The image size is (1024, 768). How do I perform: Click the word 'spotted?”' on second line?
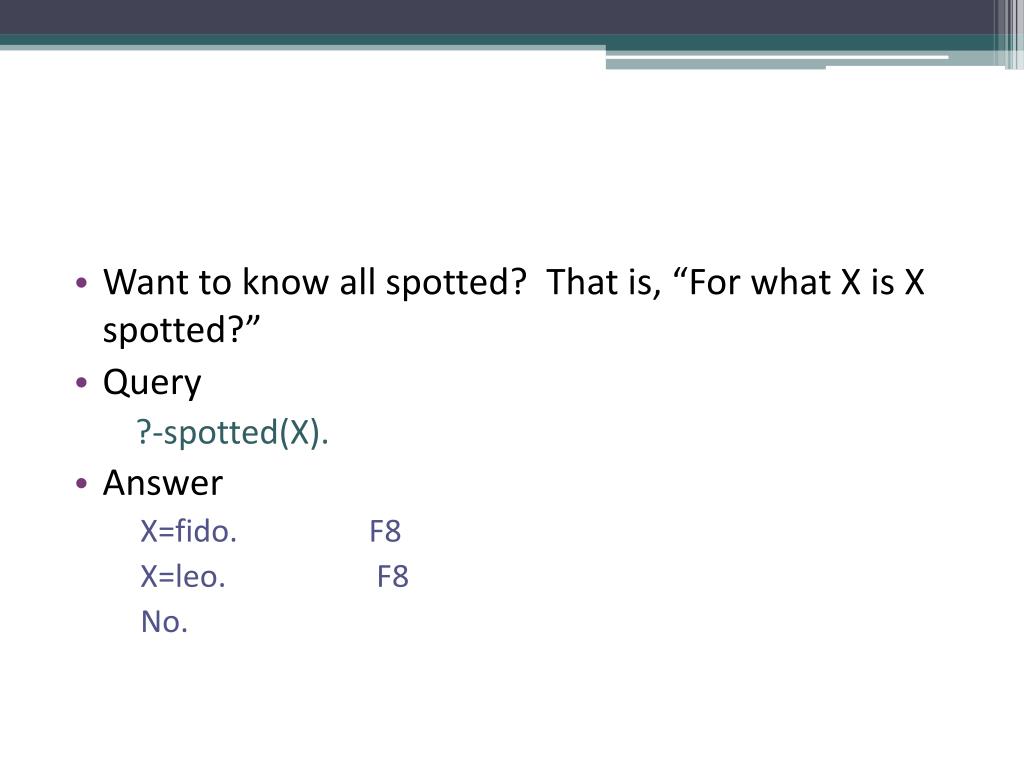[182, 330]
